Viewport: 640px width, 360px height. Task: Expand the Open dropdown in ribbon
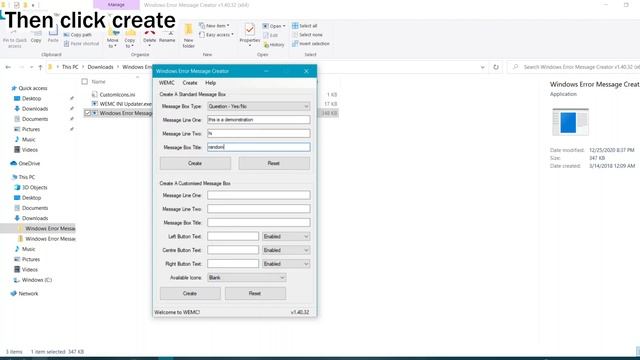(274, 26)
